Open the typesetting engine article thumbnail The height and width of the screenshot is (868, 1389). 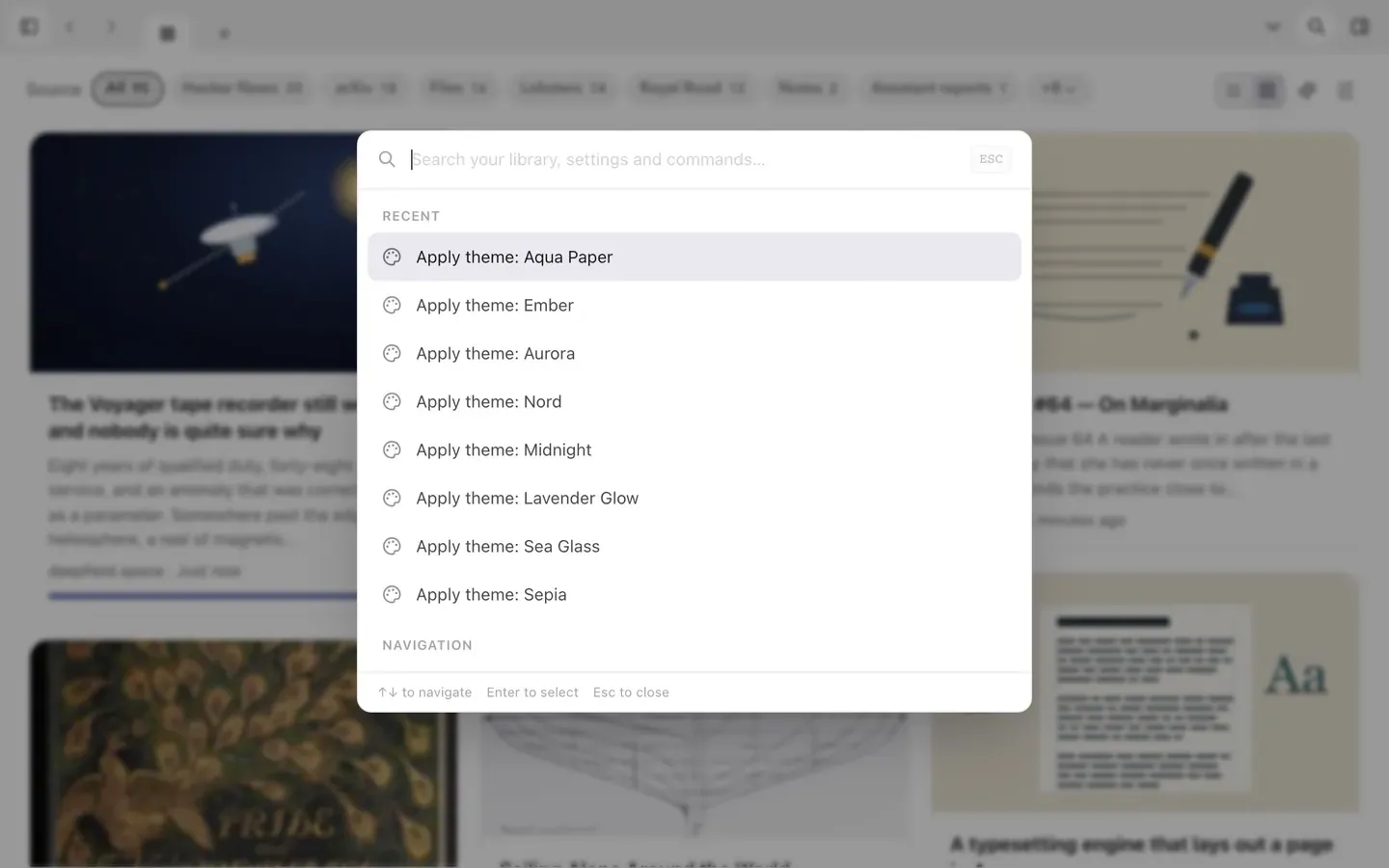coord(1145,692)
